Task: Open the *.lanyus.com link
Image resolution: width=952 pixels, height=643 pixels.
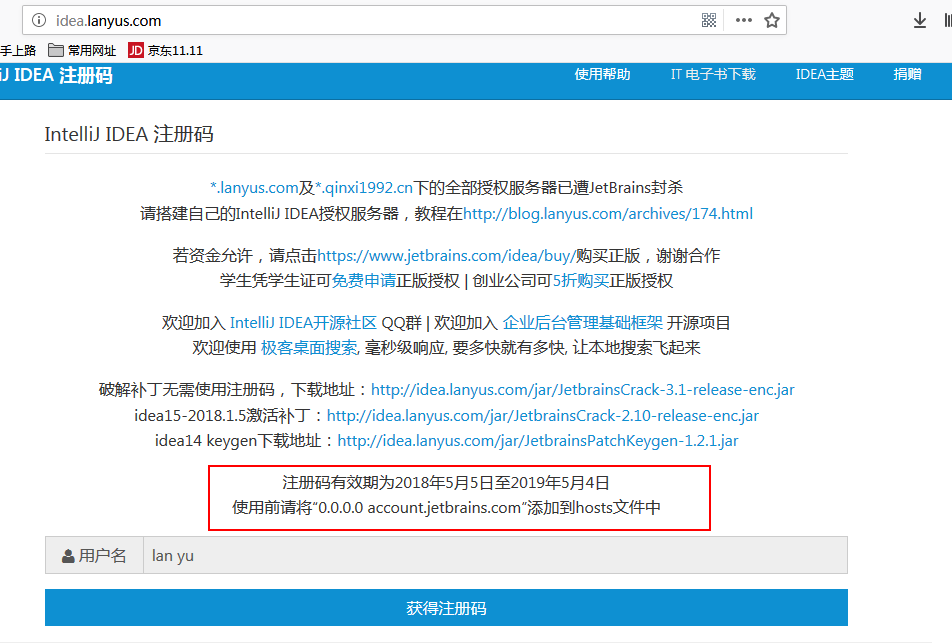Action: click(254, 188)
